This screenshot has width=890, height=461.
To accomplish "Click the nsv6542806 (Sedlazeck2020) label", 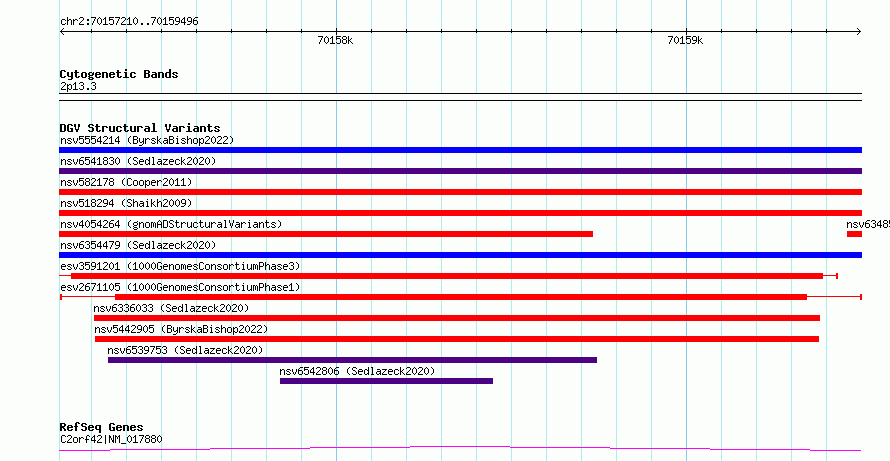I will pyautogui.click(x=357, y=371).
